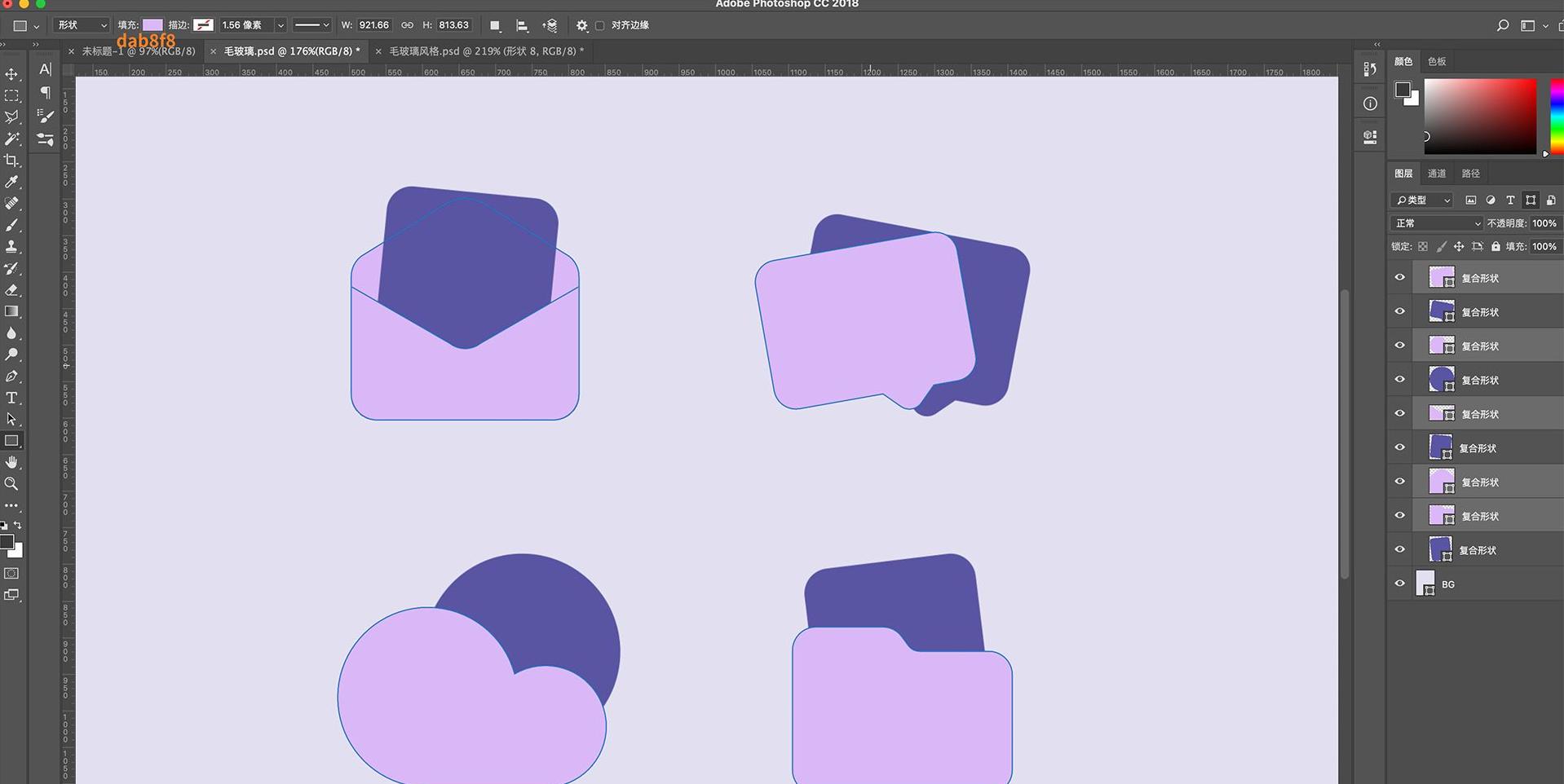Select the Eyedropper tool

(x=12, y=181)
